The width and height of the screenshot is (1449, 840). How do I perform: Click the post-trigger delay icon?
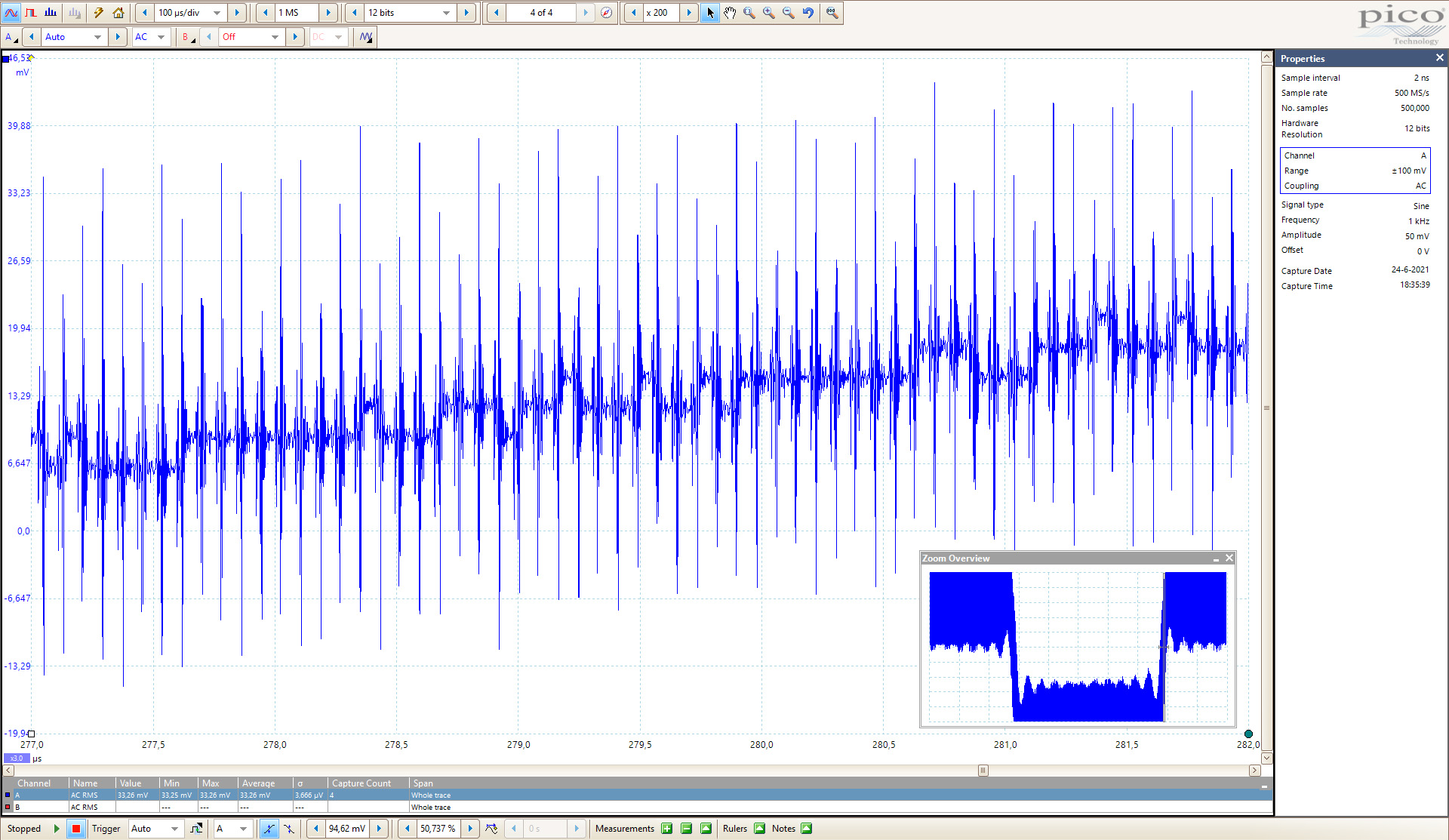pos(491,829)
